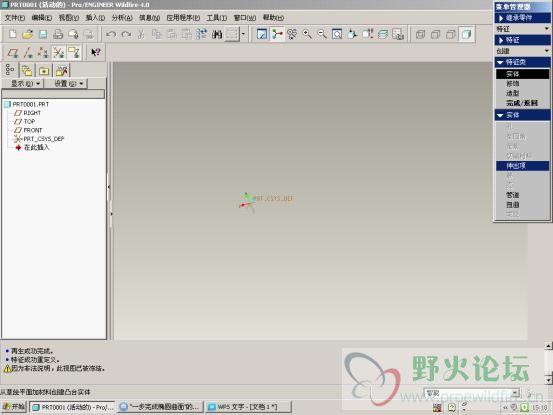Toggle datum axes display icon
This screenshot has height=415, width=553.
28,53
